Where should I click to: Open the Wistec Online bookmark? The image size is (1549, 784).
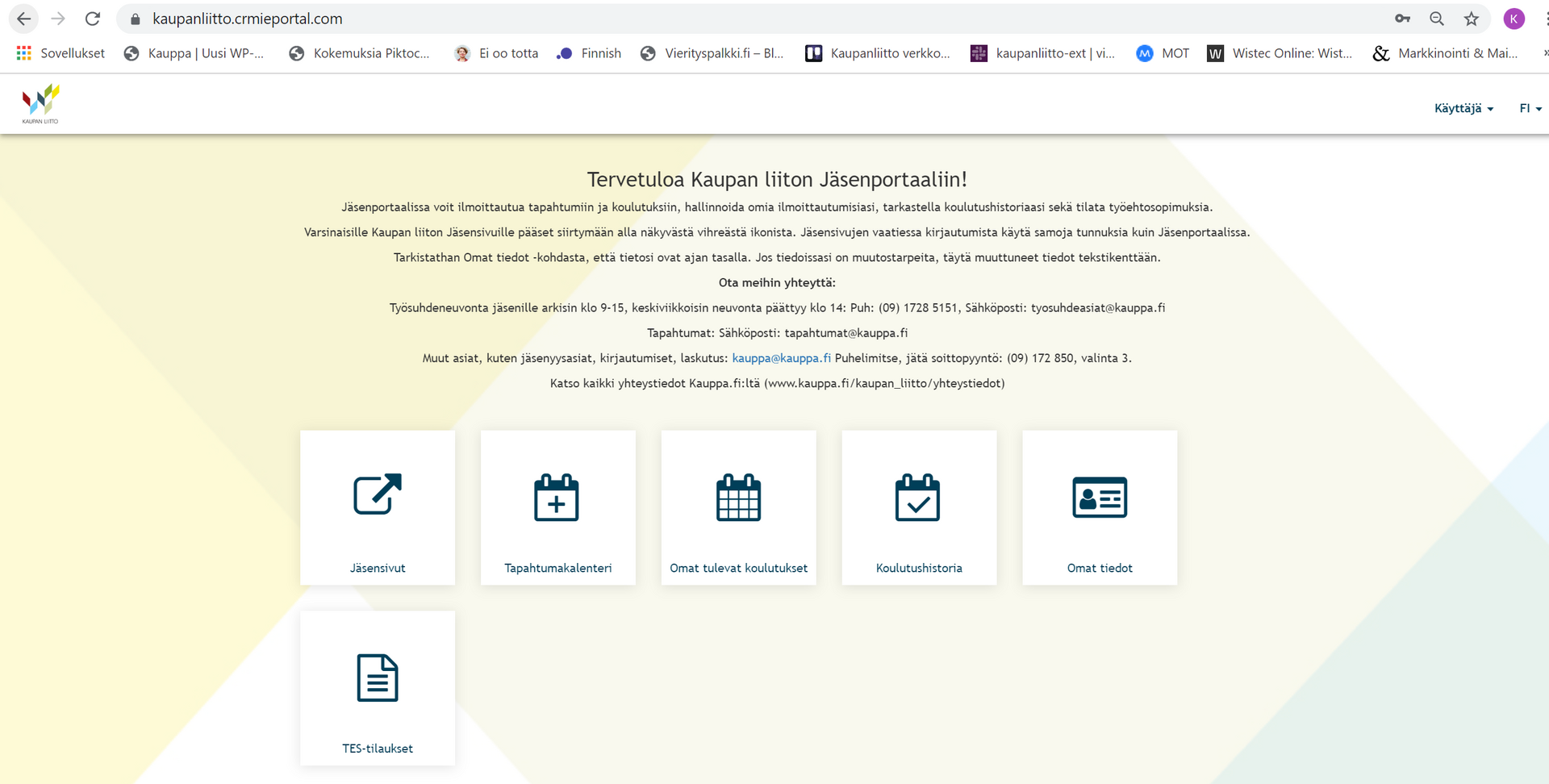click(1280, 53)
